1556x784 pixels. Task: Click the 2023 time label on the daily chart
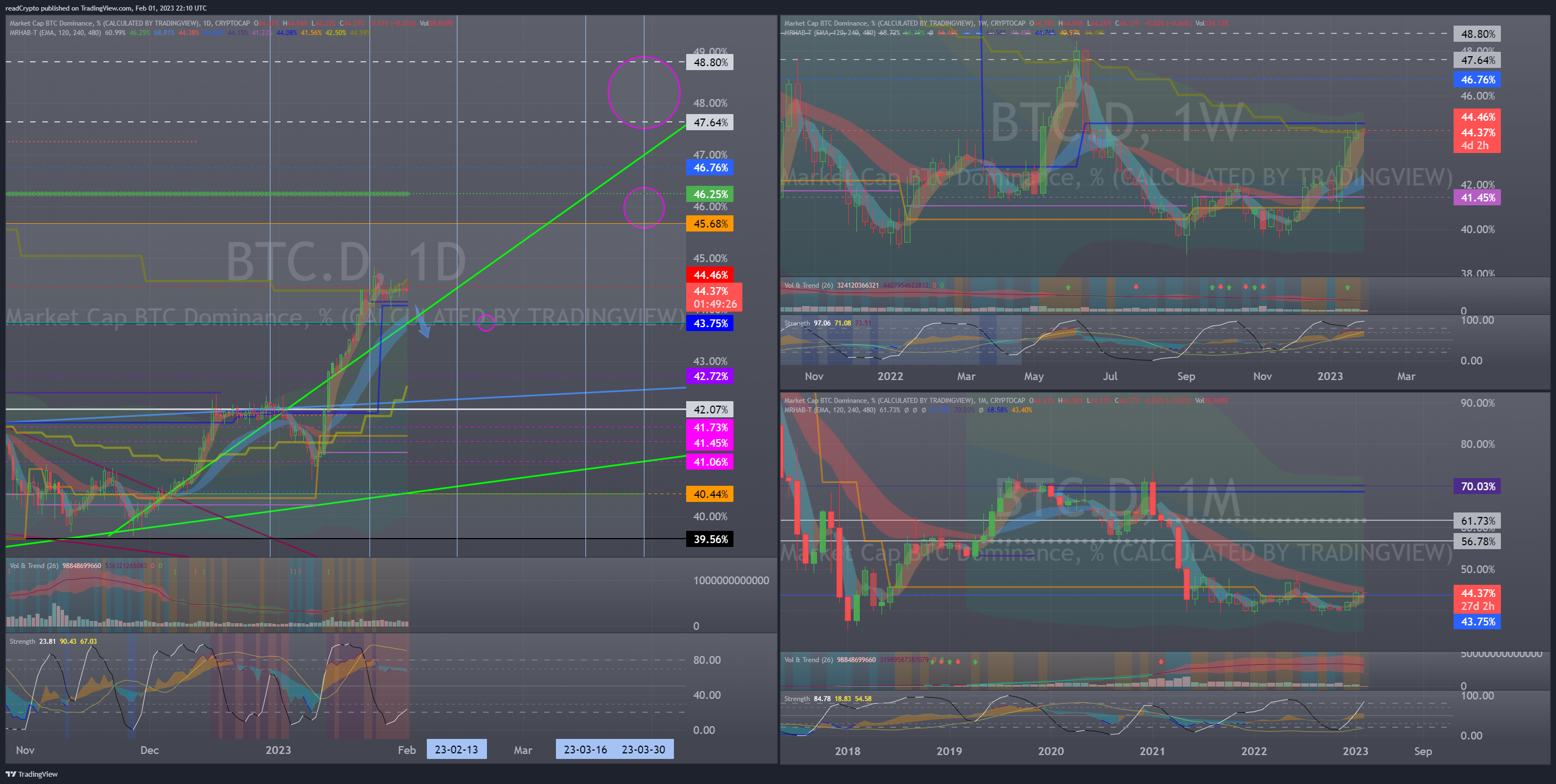click(278, 750)
